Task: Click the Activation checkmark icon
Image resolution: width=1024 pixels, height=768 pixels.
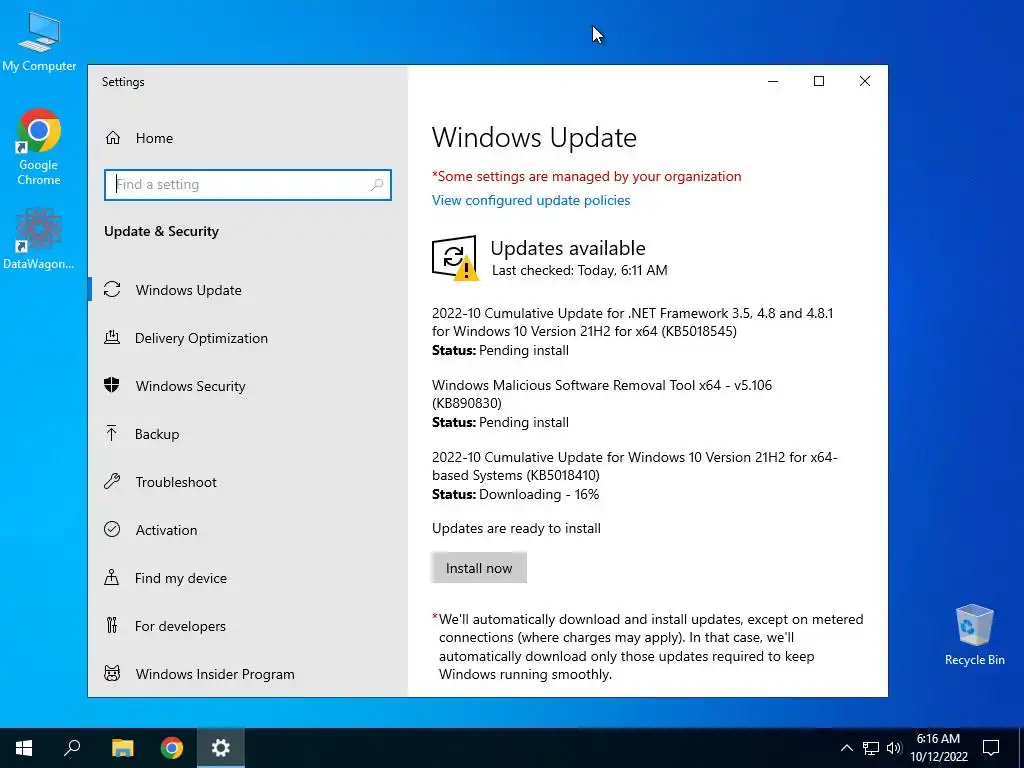Action: coord(112,530)
